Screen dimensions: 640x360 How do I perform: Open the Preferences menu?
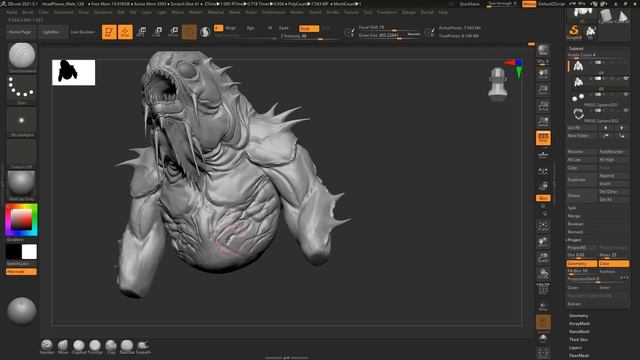(273, 12)
